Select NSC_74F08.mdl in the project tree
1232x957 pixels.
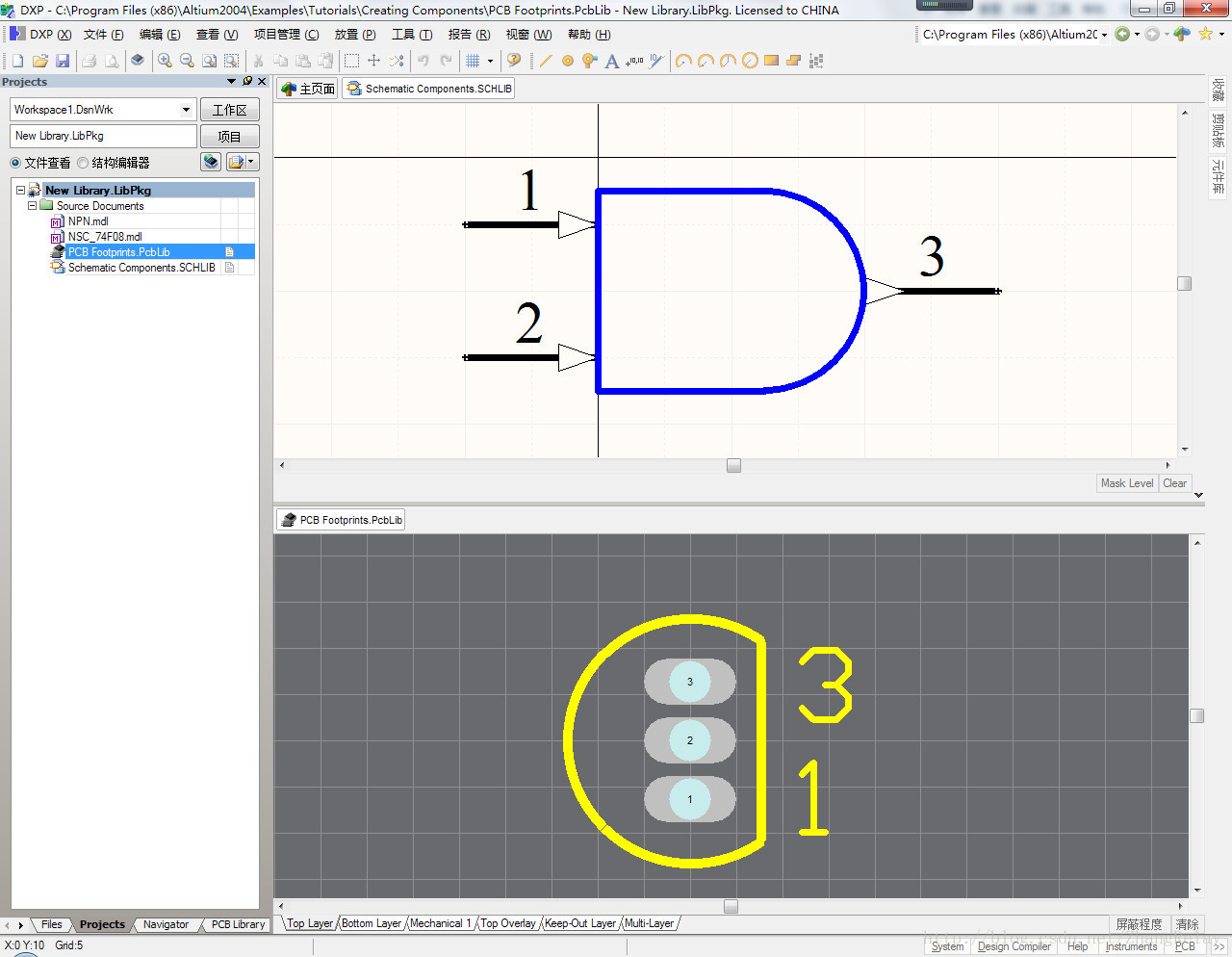[x=104, y=237]
